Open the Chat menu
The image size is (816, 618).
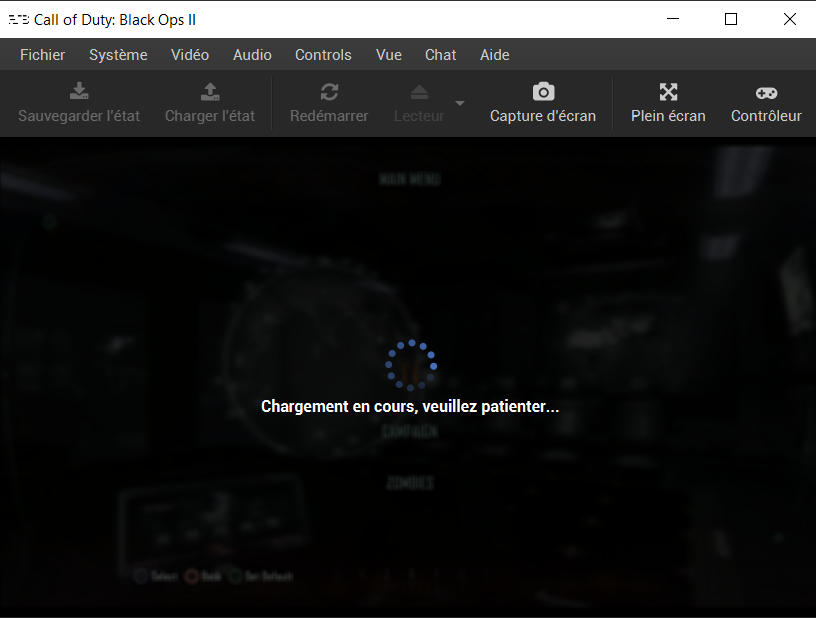[x=440, y=55]
